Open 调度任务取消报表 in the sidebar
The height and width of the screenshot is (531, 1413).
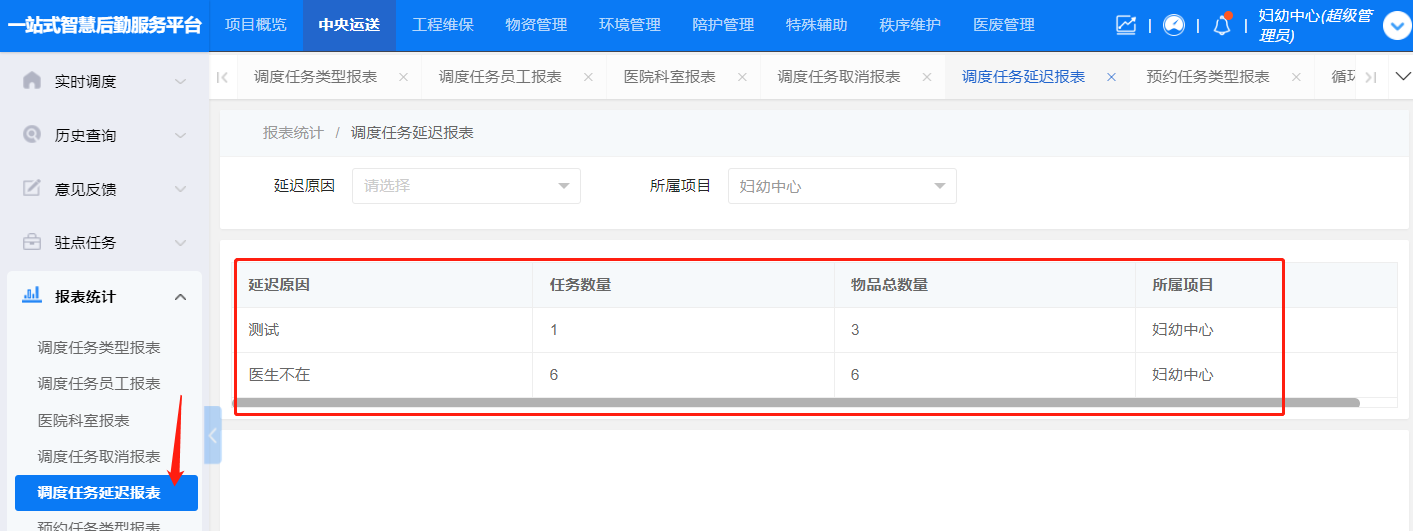(x=99, y=457)
